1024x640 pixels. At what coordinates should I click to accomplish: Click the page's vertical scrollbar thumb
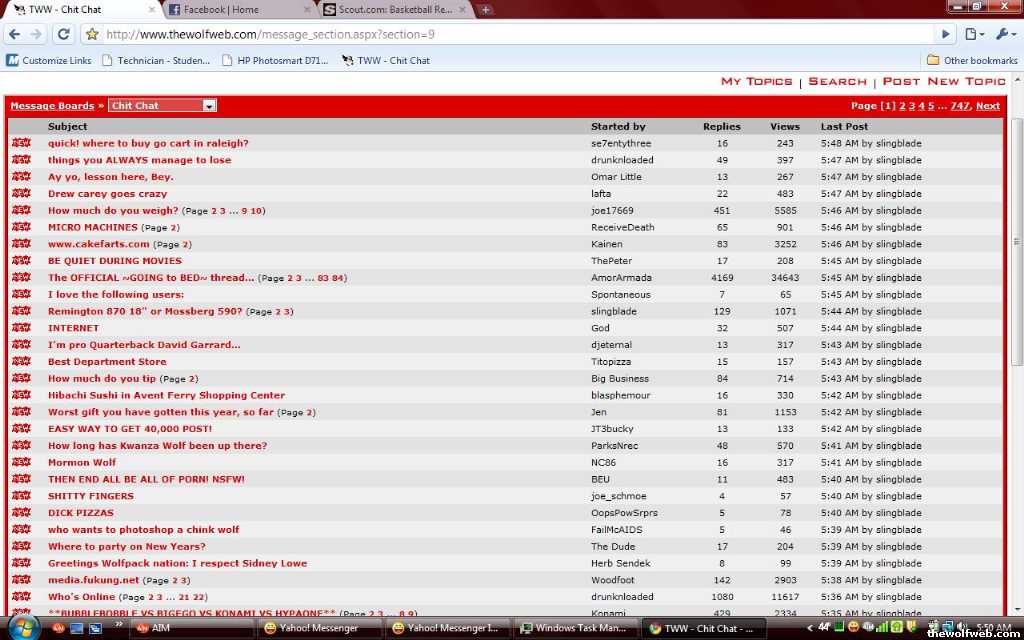pyautogui.click(x=1017, y=240)
